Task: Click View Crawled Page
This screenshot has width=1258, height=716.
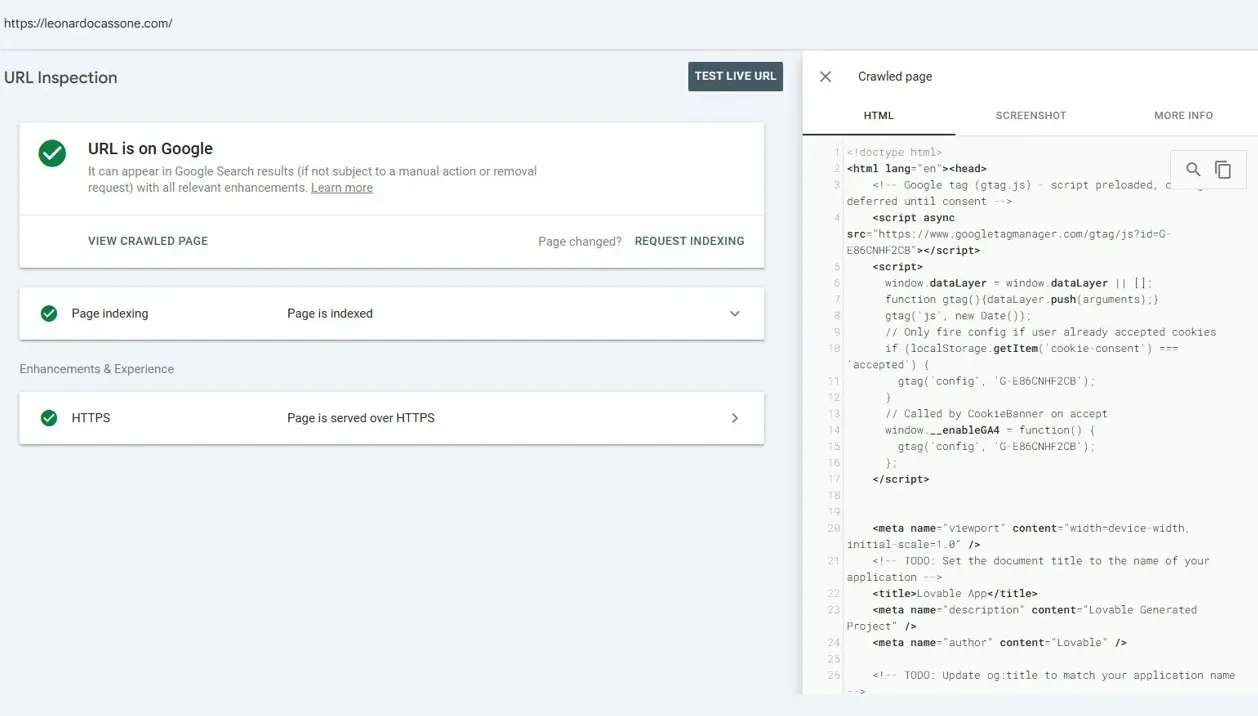Action: [x=148, y=241]
